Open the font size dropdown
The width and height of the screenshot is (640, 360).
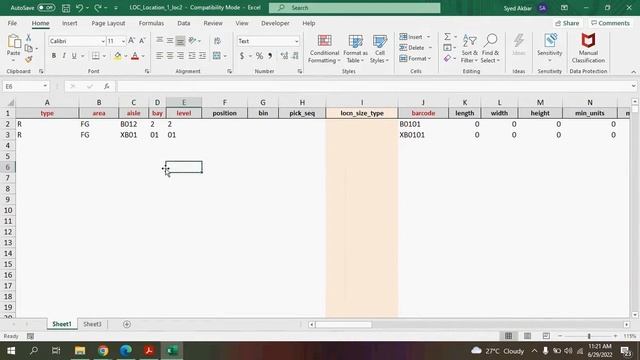pyautogui.click(x=123, y=41)
